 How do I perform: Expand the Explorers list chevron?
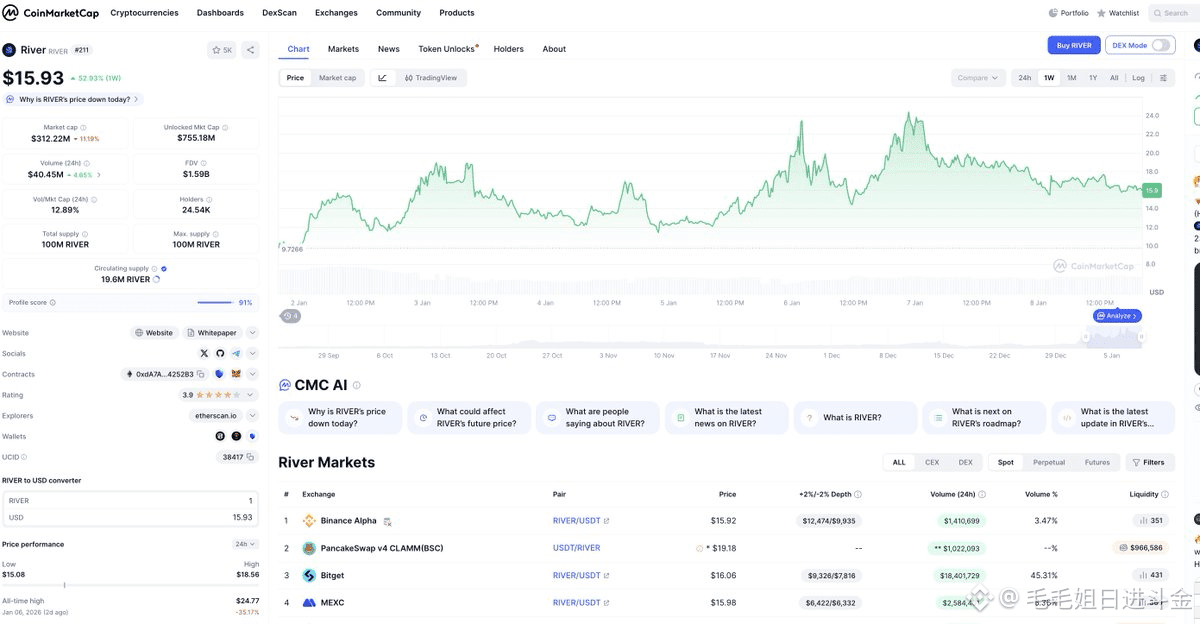tap(252, 416)
